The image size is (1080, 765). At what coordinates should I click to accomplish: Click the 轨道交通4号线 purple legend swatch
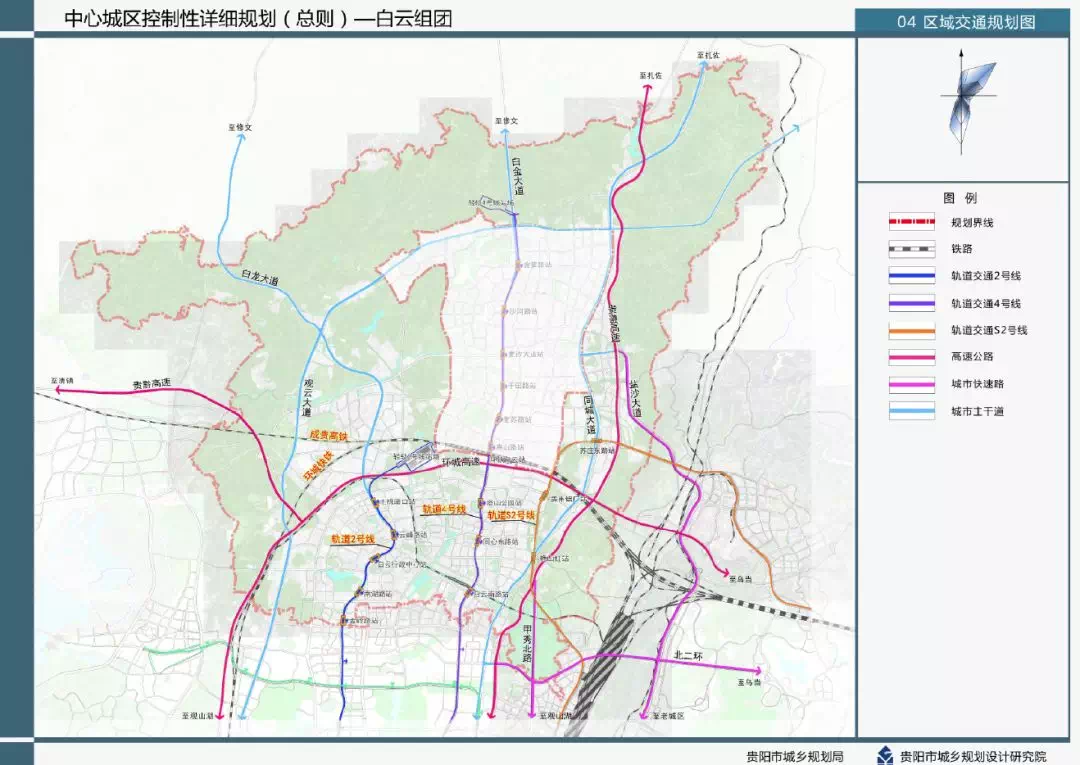pyautogui.click(x=911, y=303)
